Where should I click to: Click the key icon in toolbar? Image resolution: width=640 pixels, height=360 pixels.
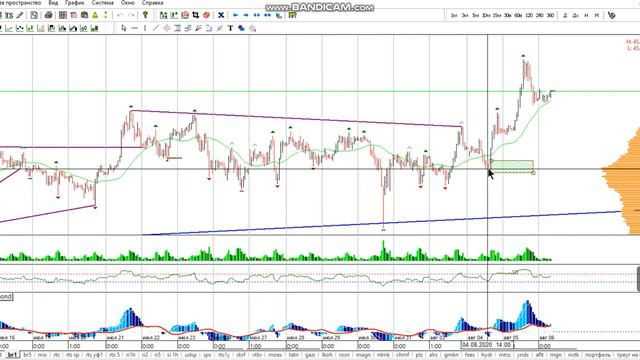145,16
